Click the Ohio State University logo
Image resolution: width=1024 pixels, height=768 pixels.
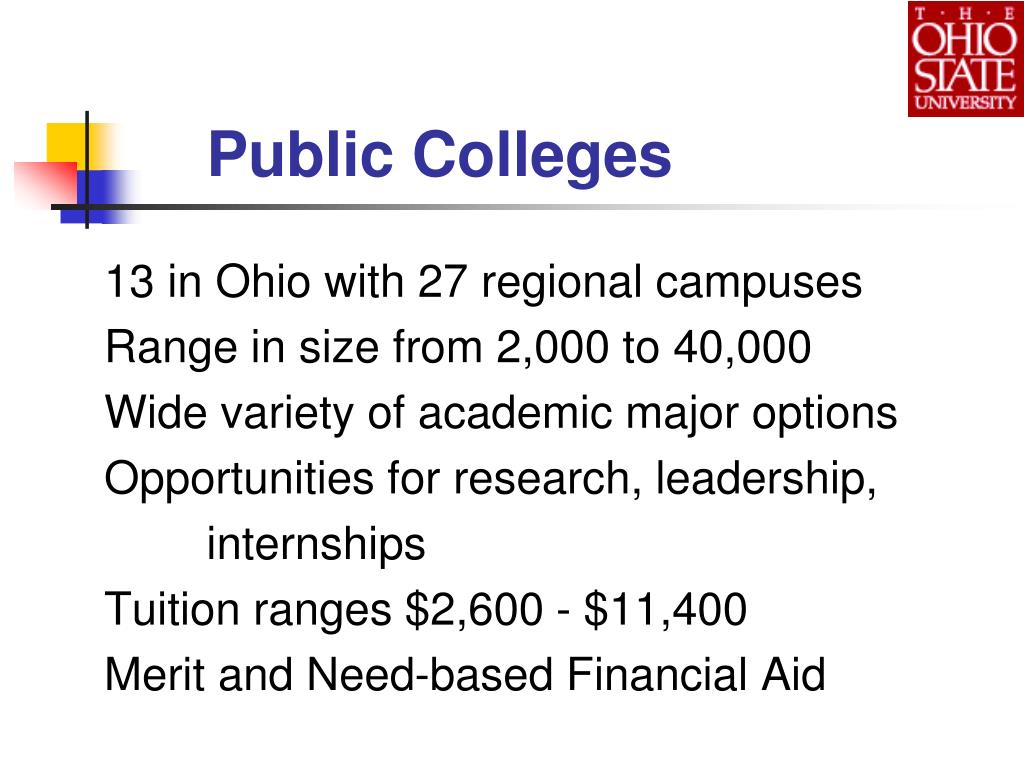tap(966, 59)
